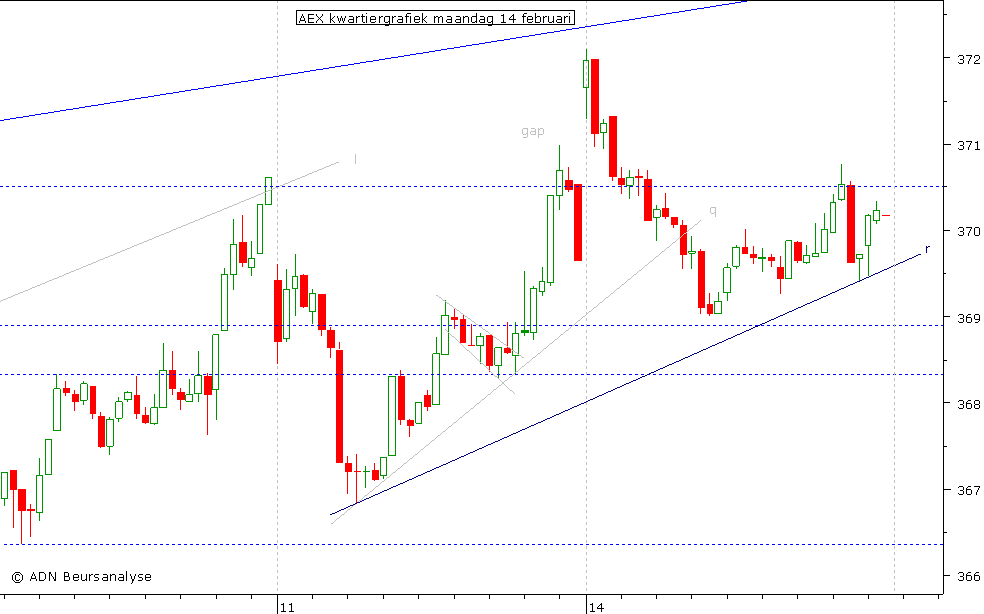This screenshot has height=614, width=984.
Task: Select the price label 366 on the axis
Action: click(x=968, y=576)
